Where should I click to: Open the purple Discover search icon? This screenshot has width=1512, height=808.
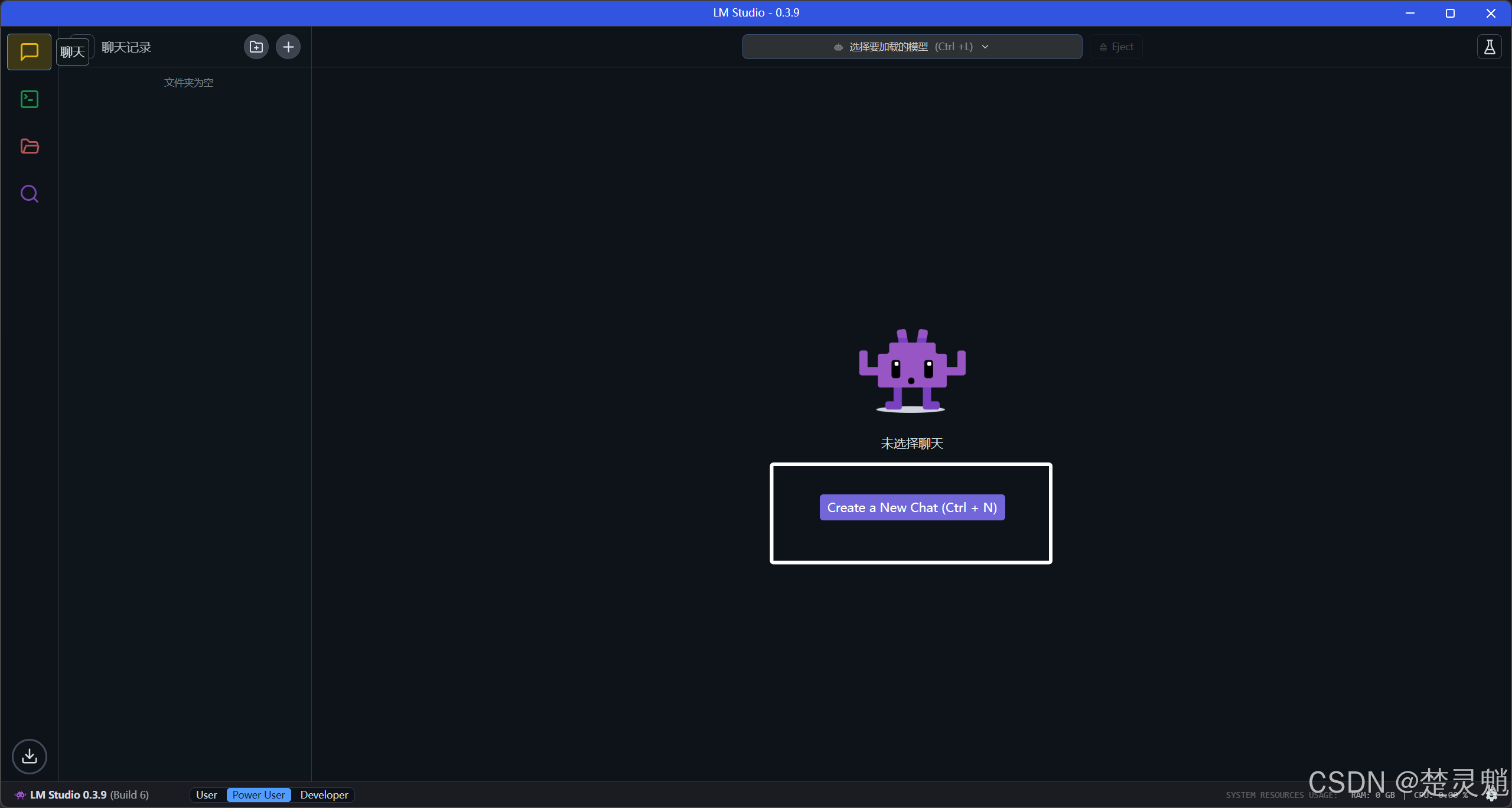click(x=29, y=194)
